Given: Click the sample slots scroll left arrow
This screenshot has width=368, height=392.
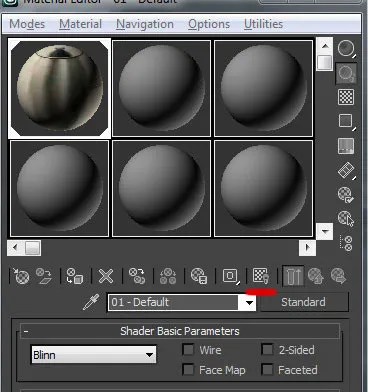Looking at the screenshot, I should point(15,248).
